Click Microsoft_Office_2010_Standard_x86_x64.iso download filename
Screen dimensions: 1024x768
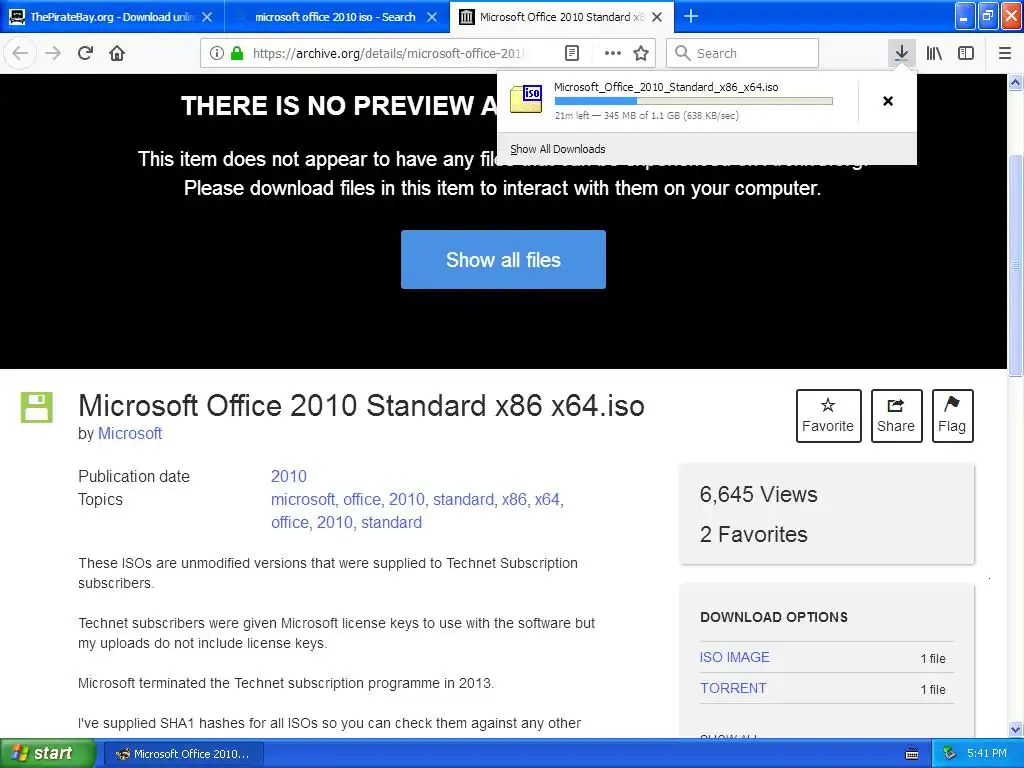666,87
